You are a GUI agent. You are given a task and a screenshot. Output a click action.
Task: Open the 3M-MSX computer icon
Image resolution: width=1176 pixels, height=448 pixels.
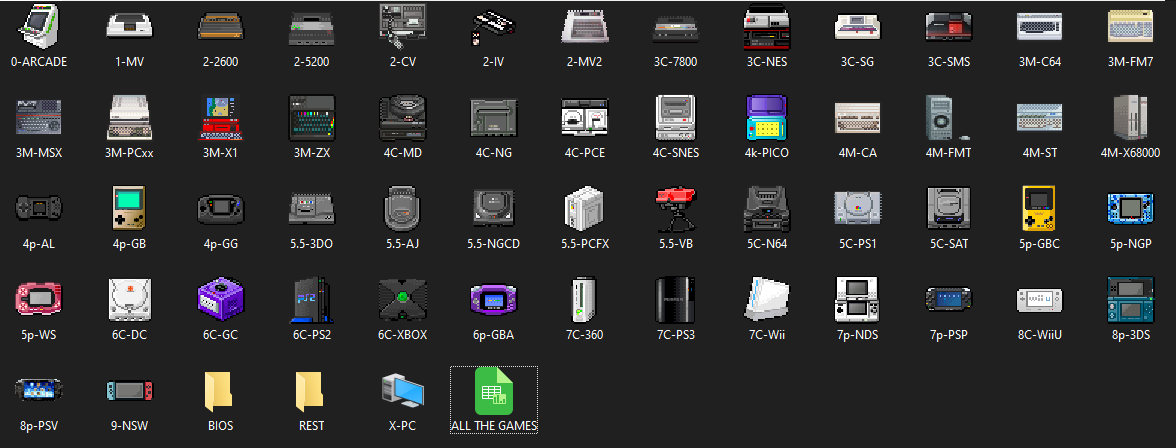click(x=39, y=118)
